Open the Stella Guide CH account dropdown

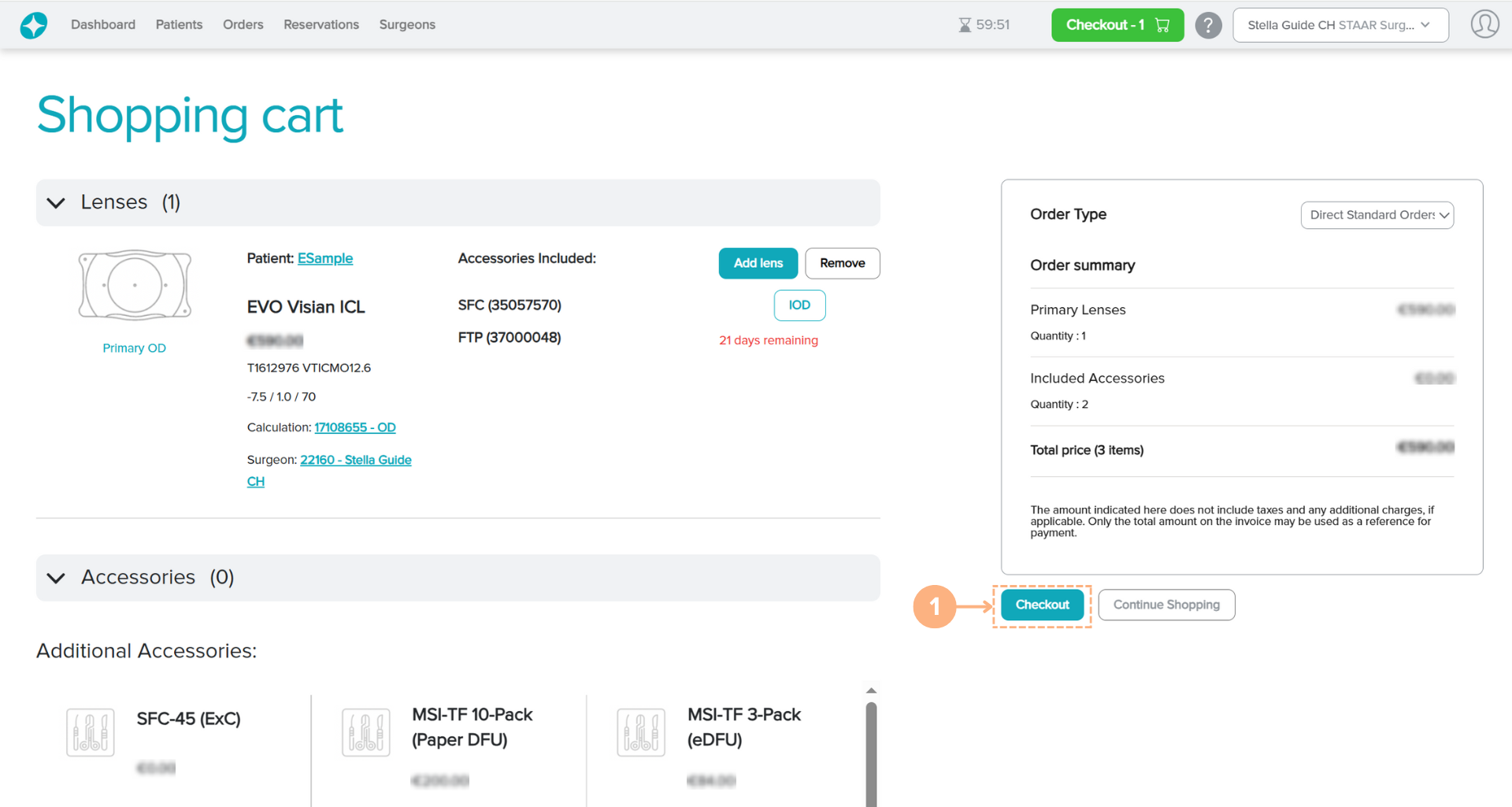point(1340,25)
